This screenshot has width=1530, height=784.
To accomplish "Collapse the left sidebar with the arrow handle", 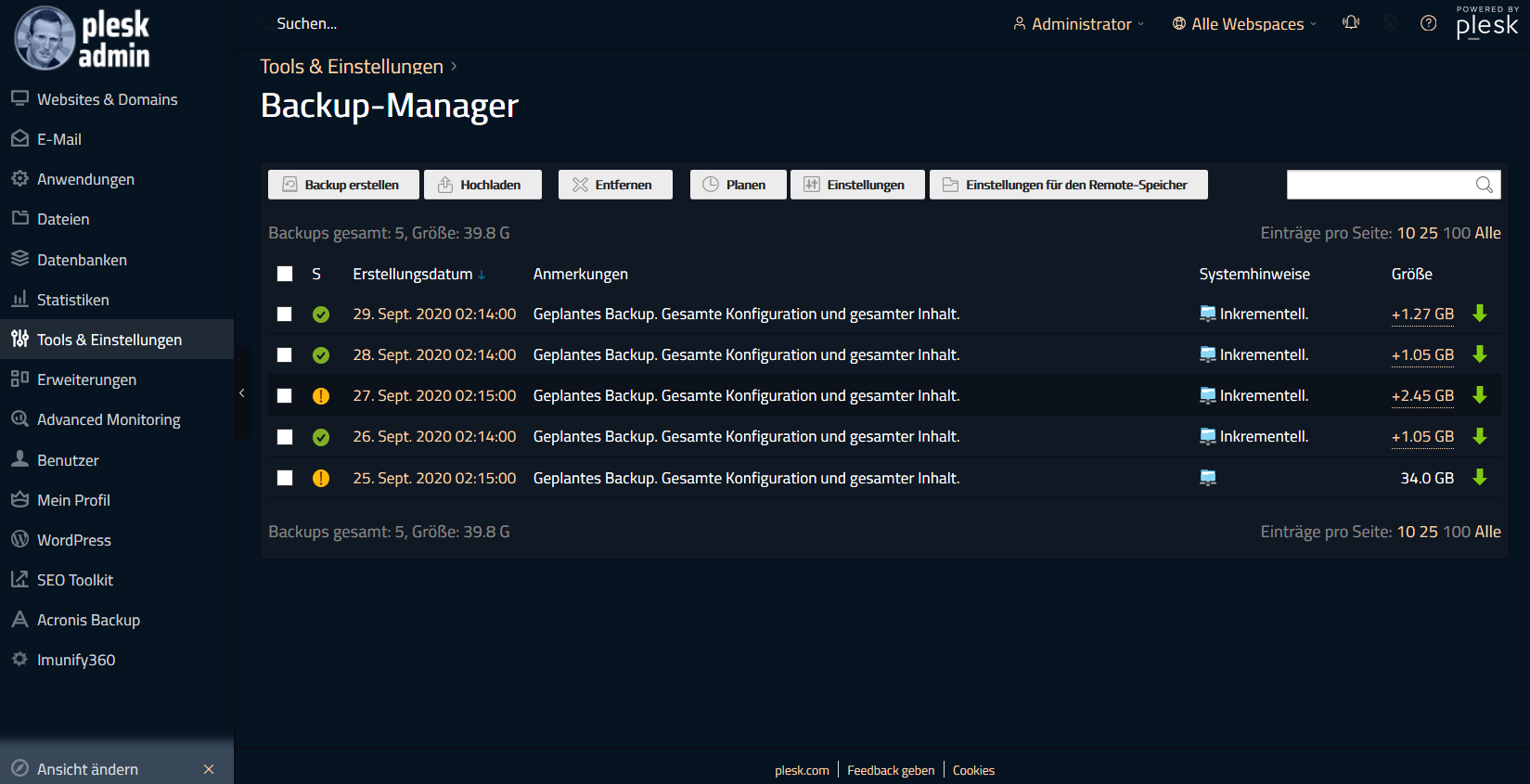I will pyautogui.click(x=242, y=392).
